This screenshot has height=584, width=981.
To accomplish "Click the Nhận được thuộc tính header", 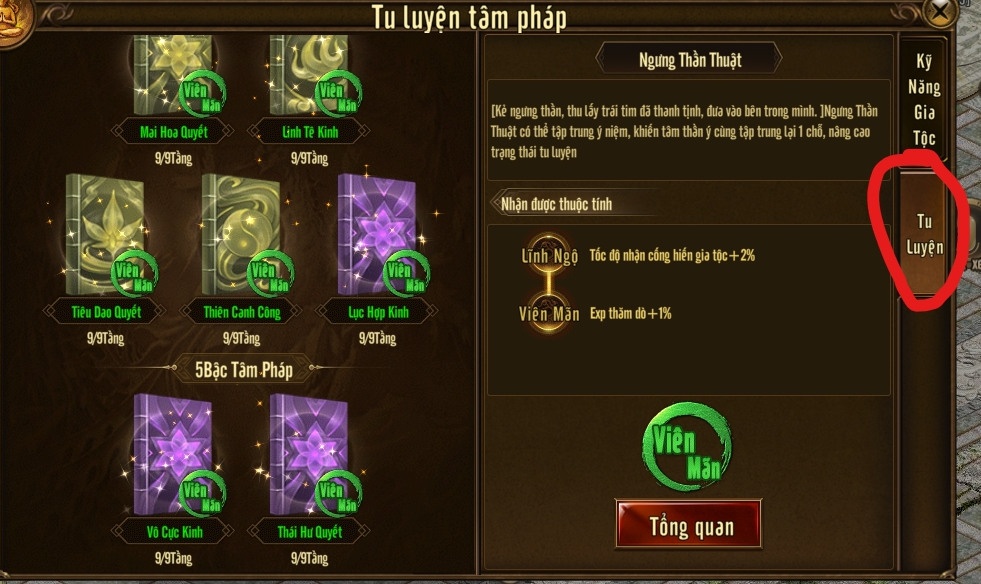I will pos(556,203).
